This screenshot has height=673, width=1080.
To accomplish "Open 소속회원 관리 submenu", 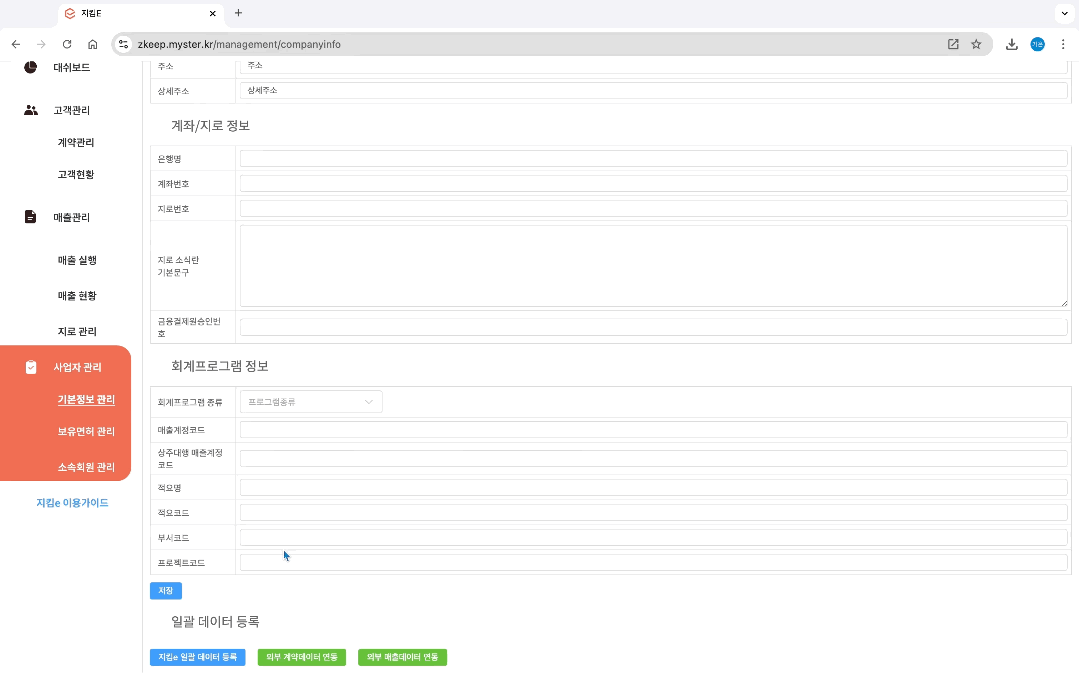I will pos(86,467).
